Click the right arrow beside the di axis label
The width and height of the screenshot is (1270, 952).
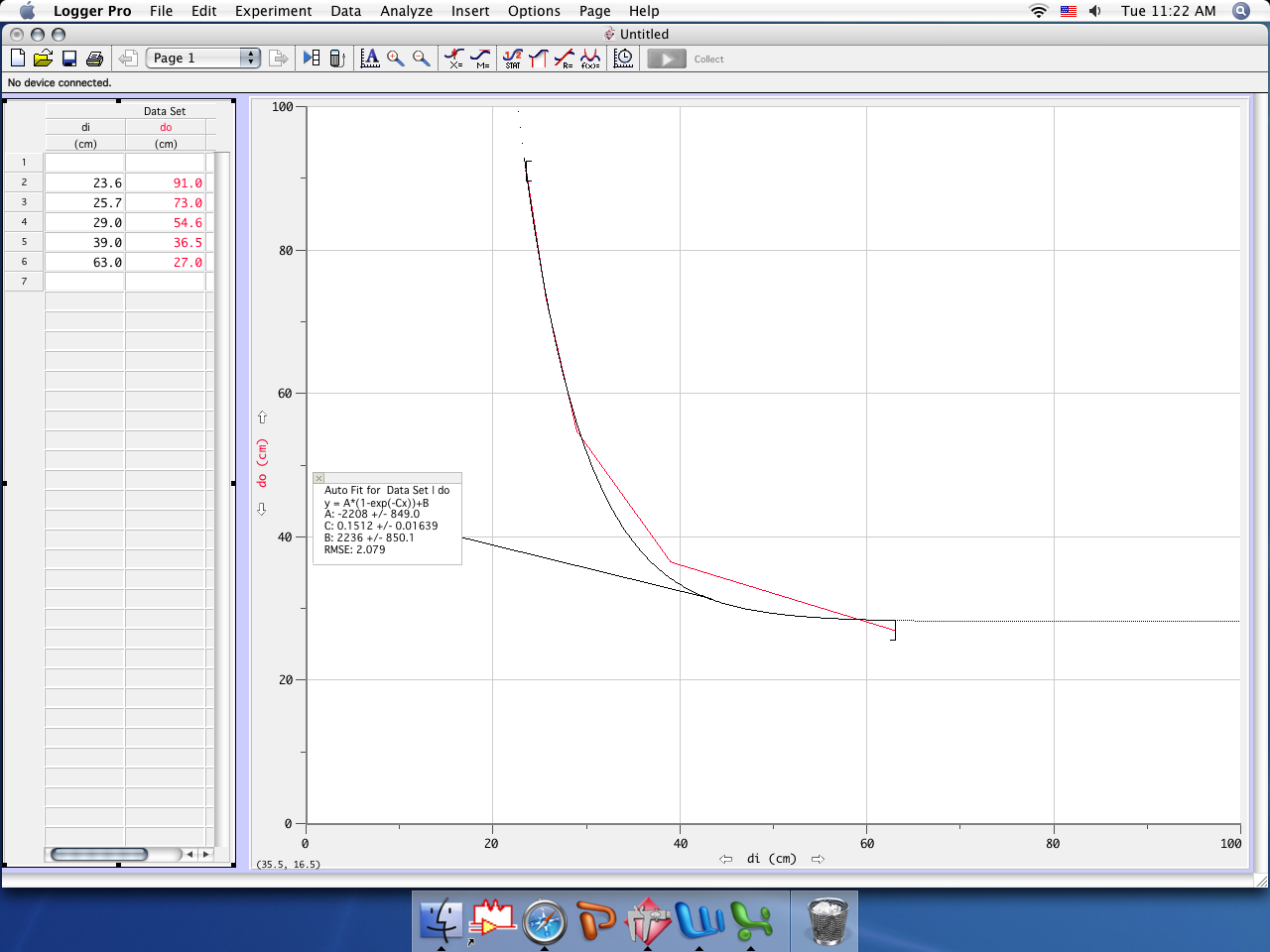point(818,859)
